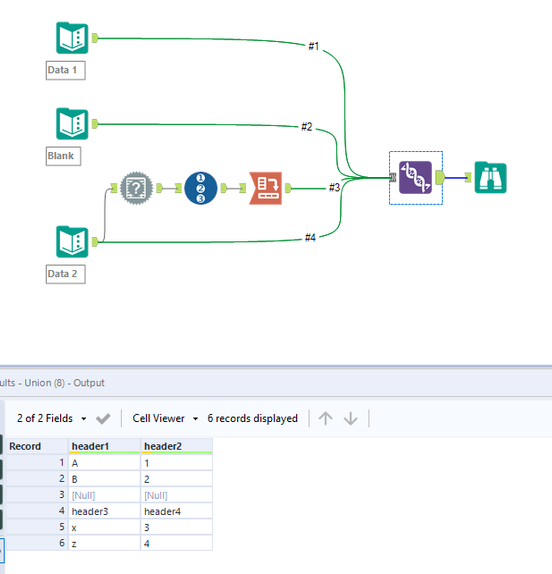Click the down arrow record navigation
The image size is (552, 574).
[351, 418]
